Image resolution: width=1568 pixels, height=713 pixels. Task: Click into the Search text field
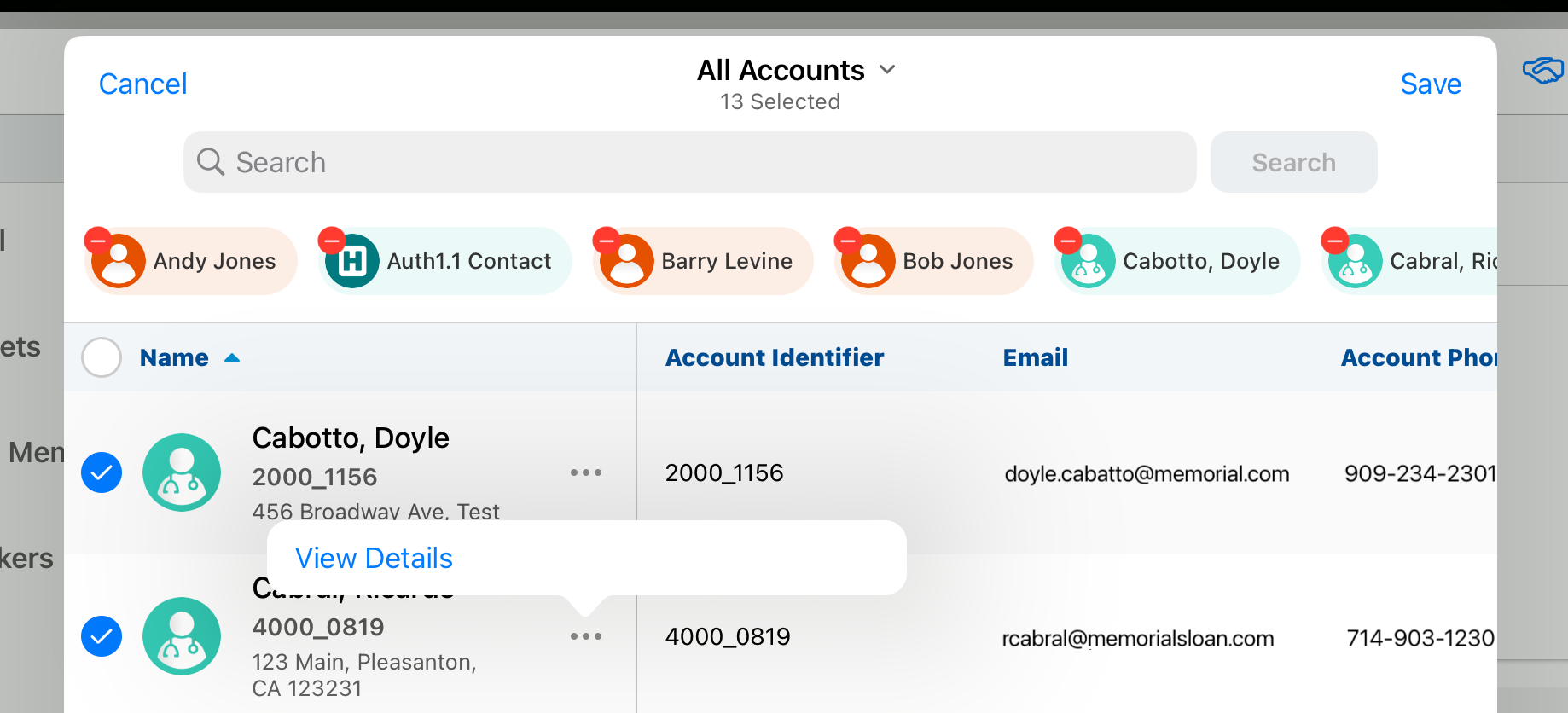pos(689,162)
